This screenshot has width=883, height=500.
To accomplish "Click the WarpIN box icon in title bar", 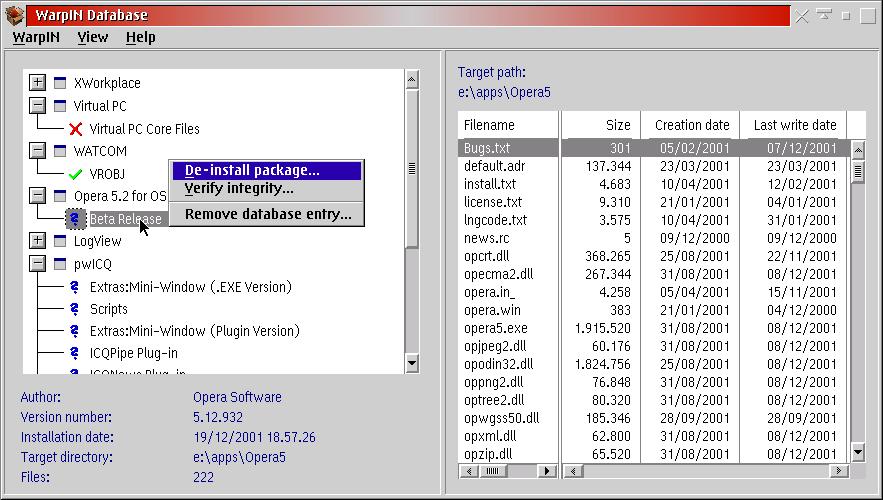I will (15, 15).
